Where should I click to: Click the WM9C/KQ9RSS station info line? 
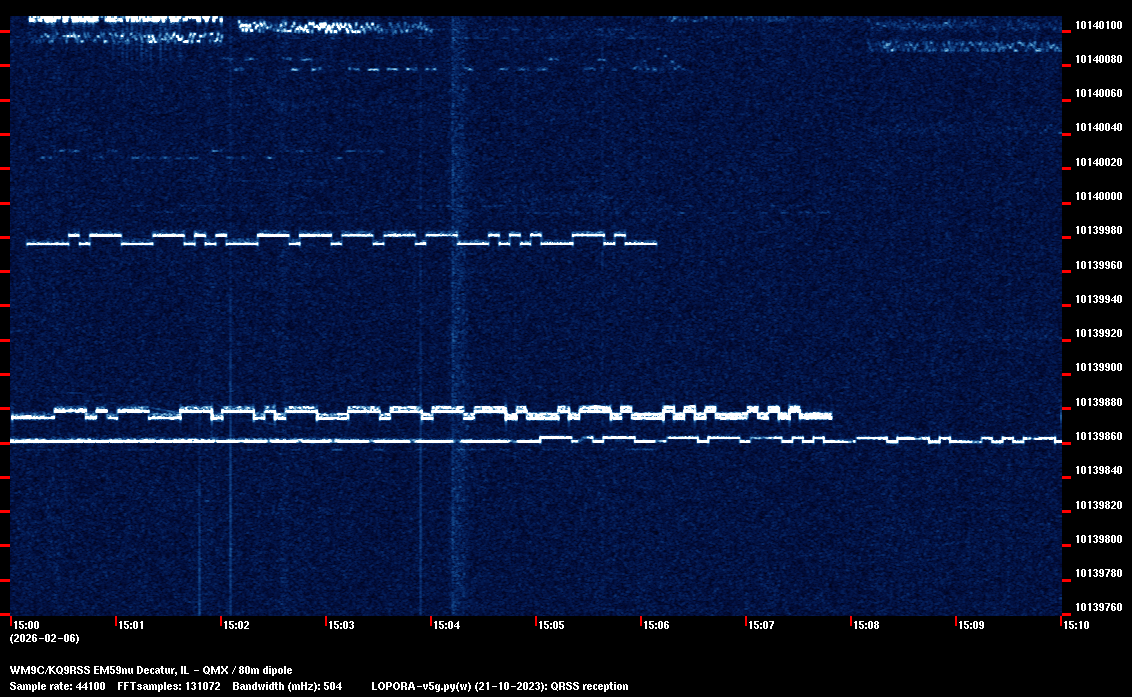pyautogui.click(x=151, y=669)
